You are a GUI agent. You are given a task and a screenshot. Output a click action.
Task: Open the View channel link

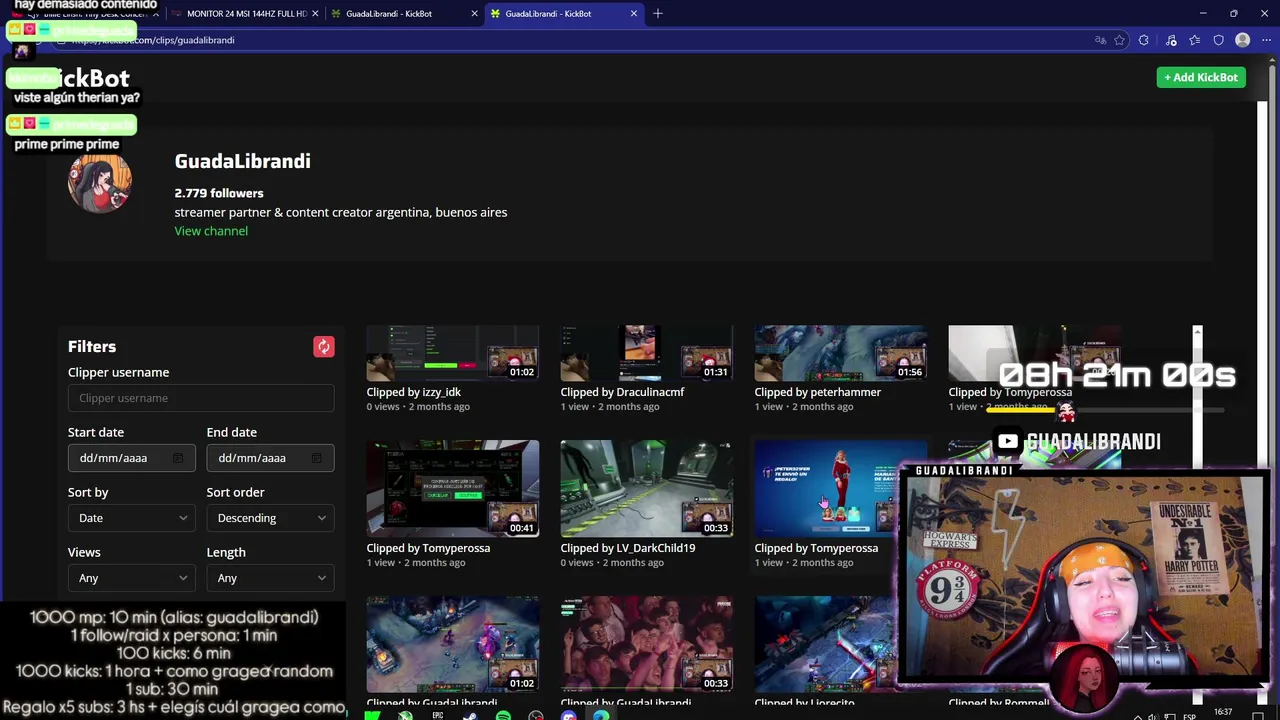(x=211, y=231)
